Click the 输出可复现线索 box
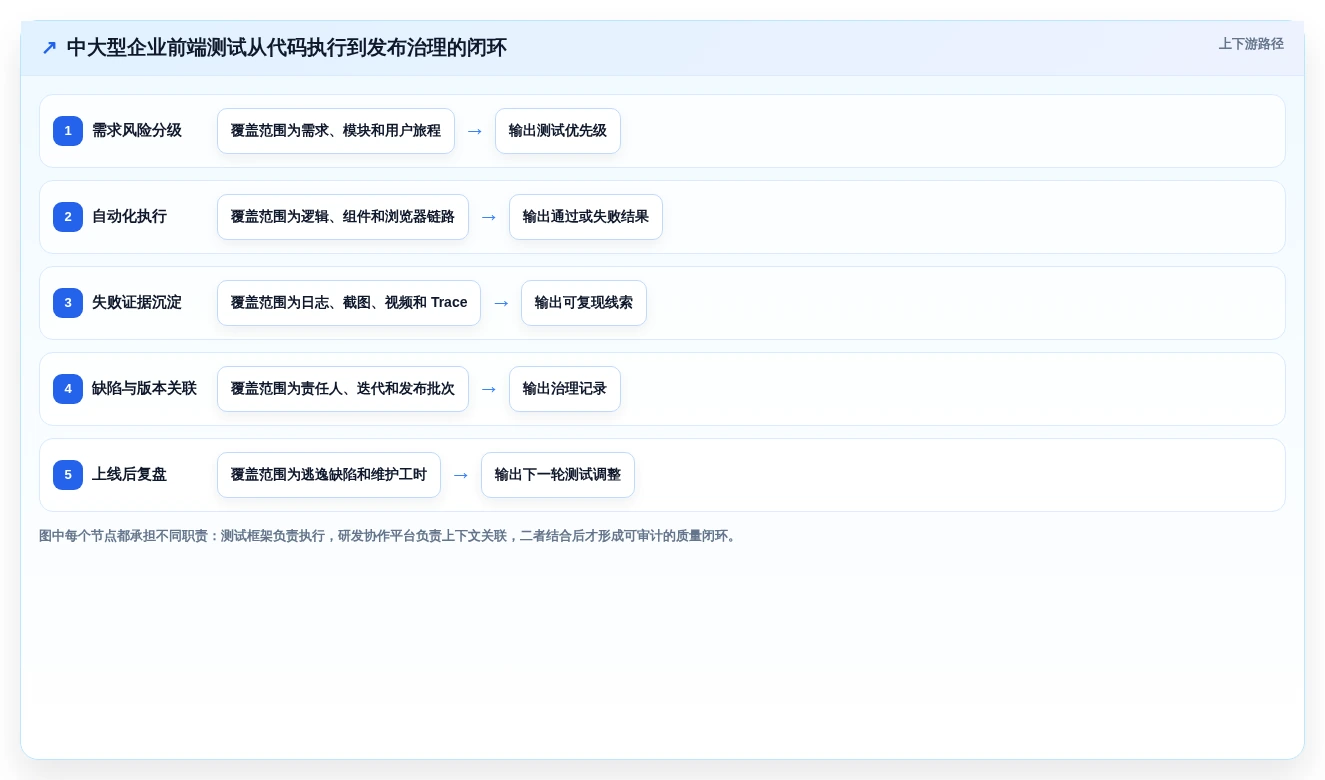The height and width of the screenshot is (780, 1325). (x=584, y=303)
